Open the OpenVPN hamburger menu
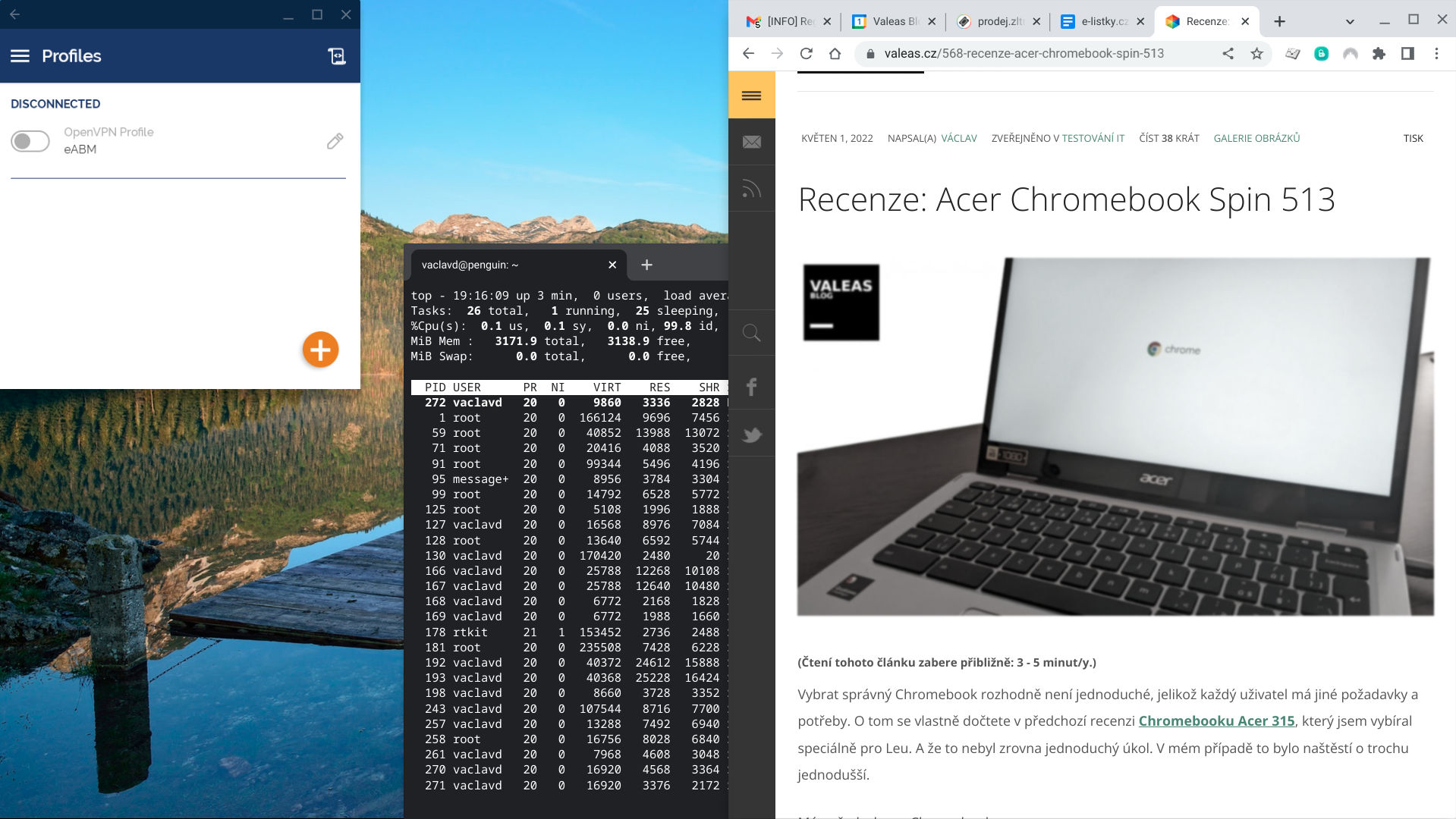Viewport: 1456px width, 819px height. point(20,56)
